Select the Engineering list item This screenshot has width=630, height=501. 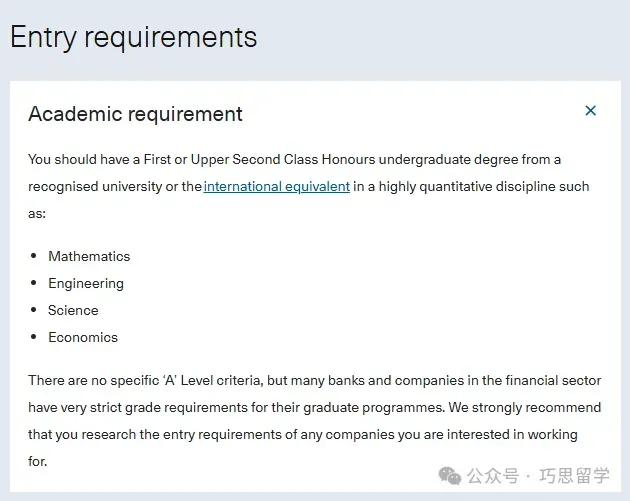(86, 284)
